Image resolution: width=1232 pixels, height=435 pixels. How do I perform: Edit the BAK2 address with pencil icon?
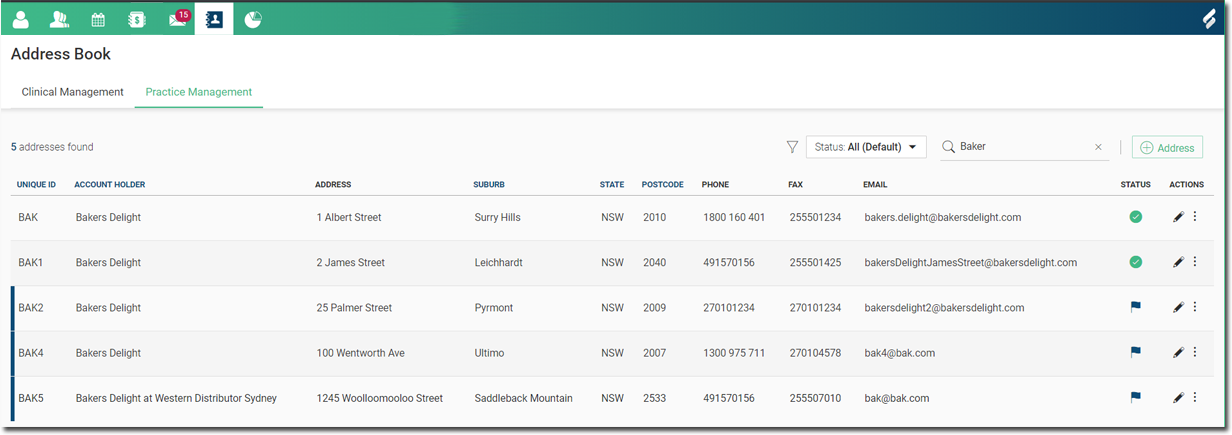pos(1178,307)
